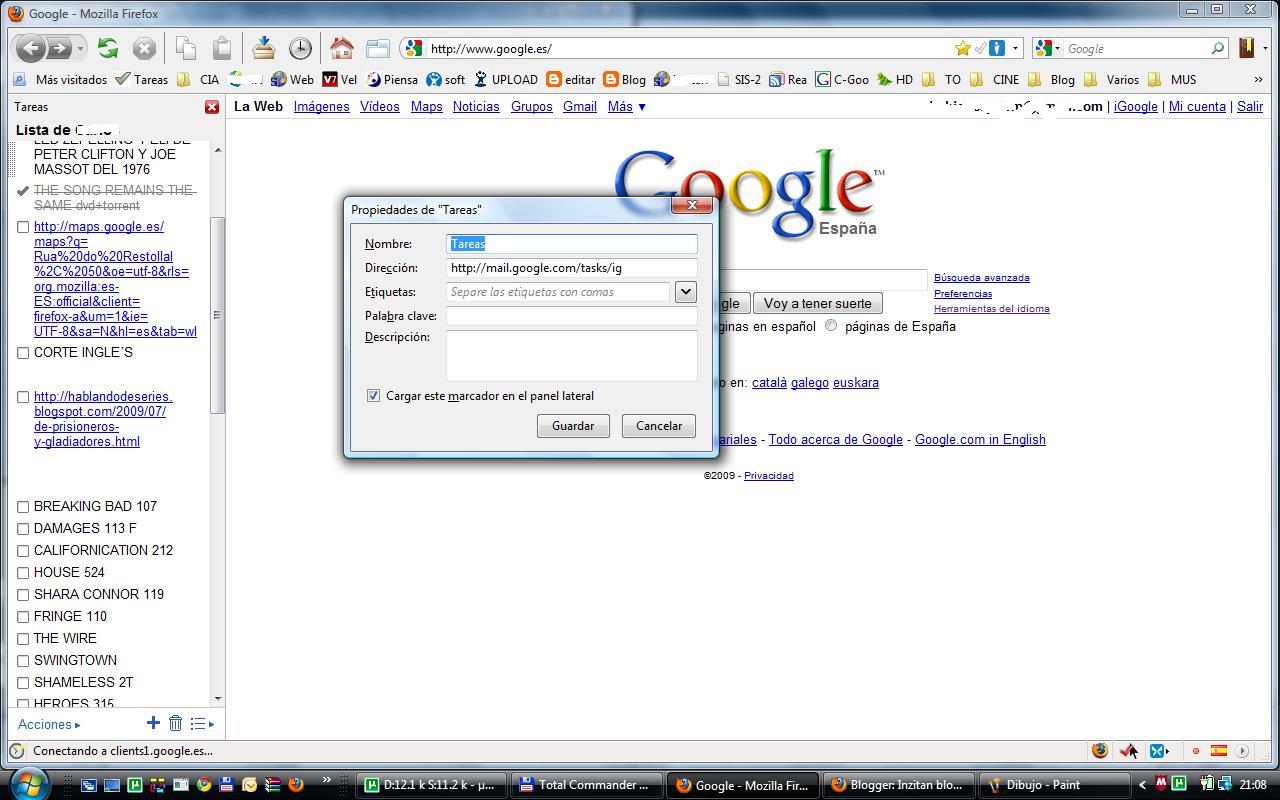This screenshot has height=800, width=1280.
Task: Close the Tareas sidebar panel
Action: coord(212,107)
